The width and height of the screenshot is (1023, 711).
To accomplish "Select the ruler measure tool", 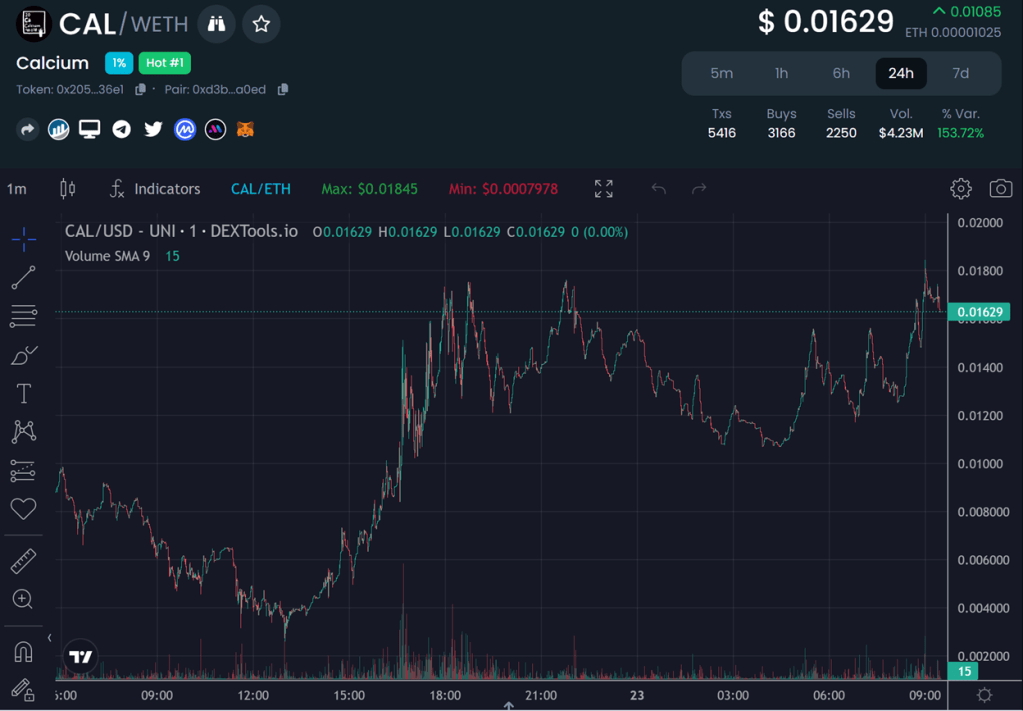I will [x=23, y=561].
